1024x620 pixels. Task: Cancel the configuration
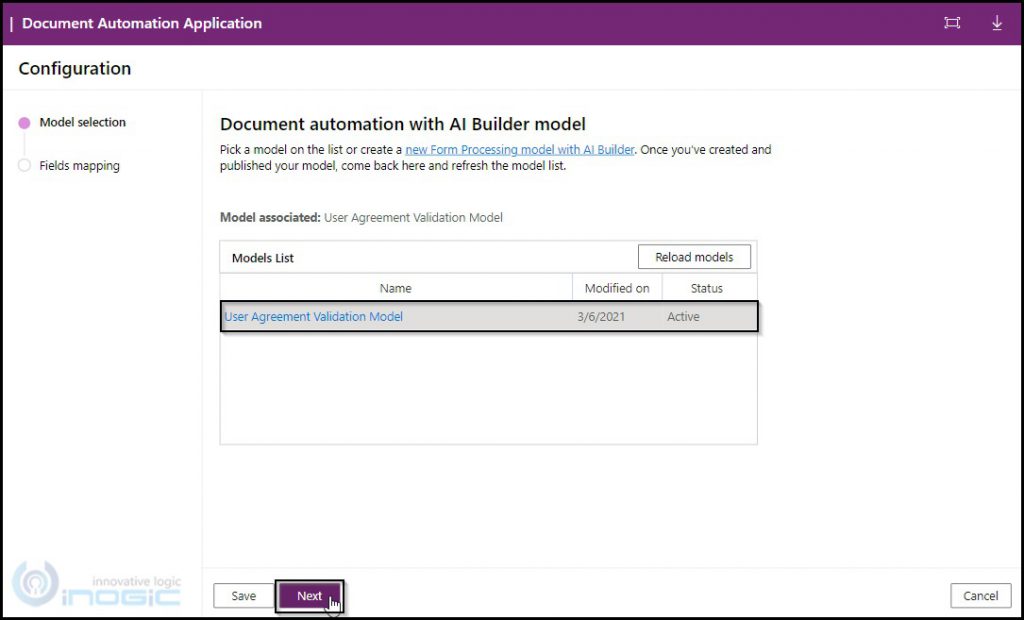(x=980, y=595)
